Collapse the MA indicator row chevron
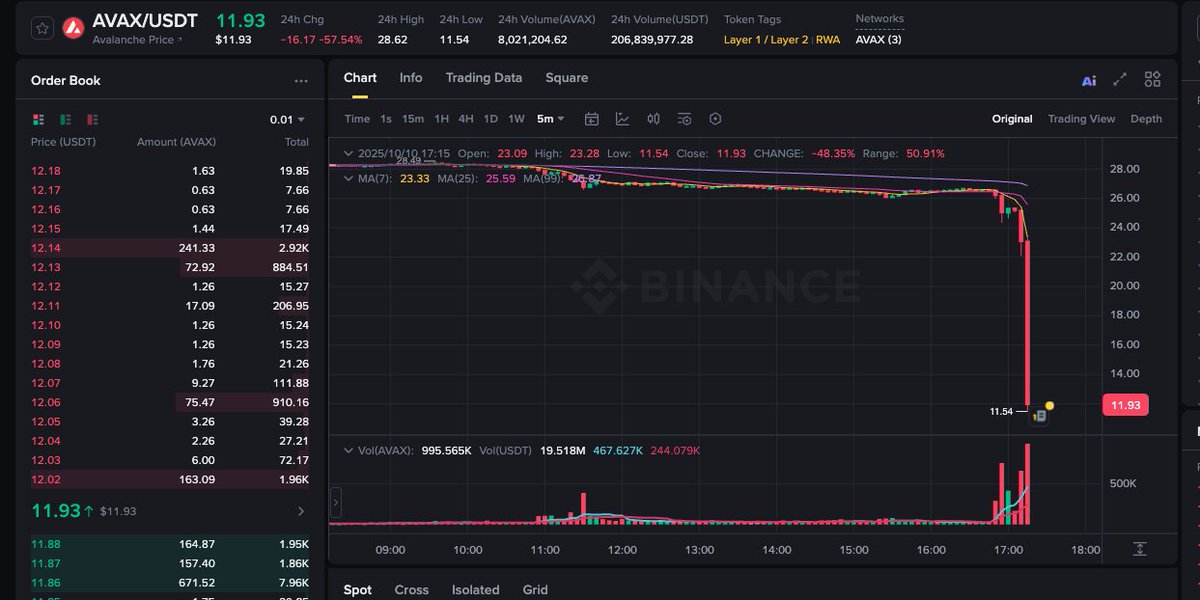 348,178
